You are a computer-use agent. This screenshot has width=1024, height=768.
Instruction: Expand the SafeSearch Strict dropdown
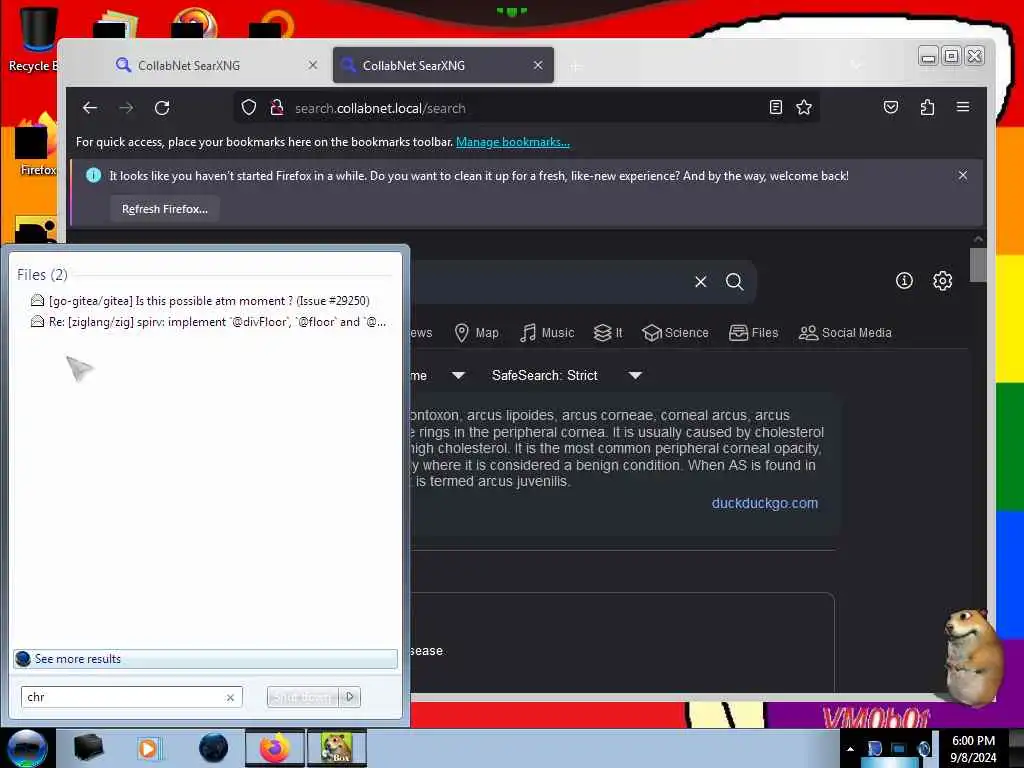[567, 376]
